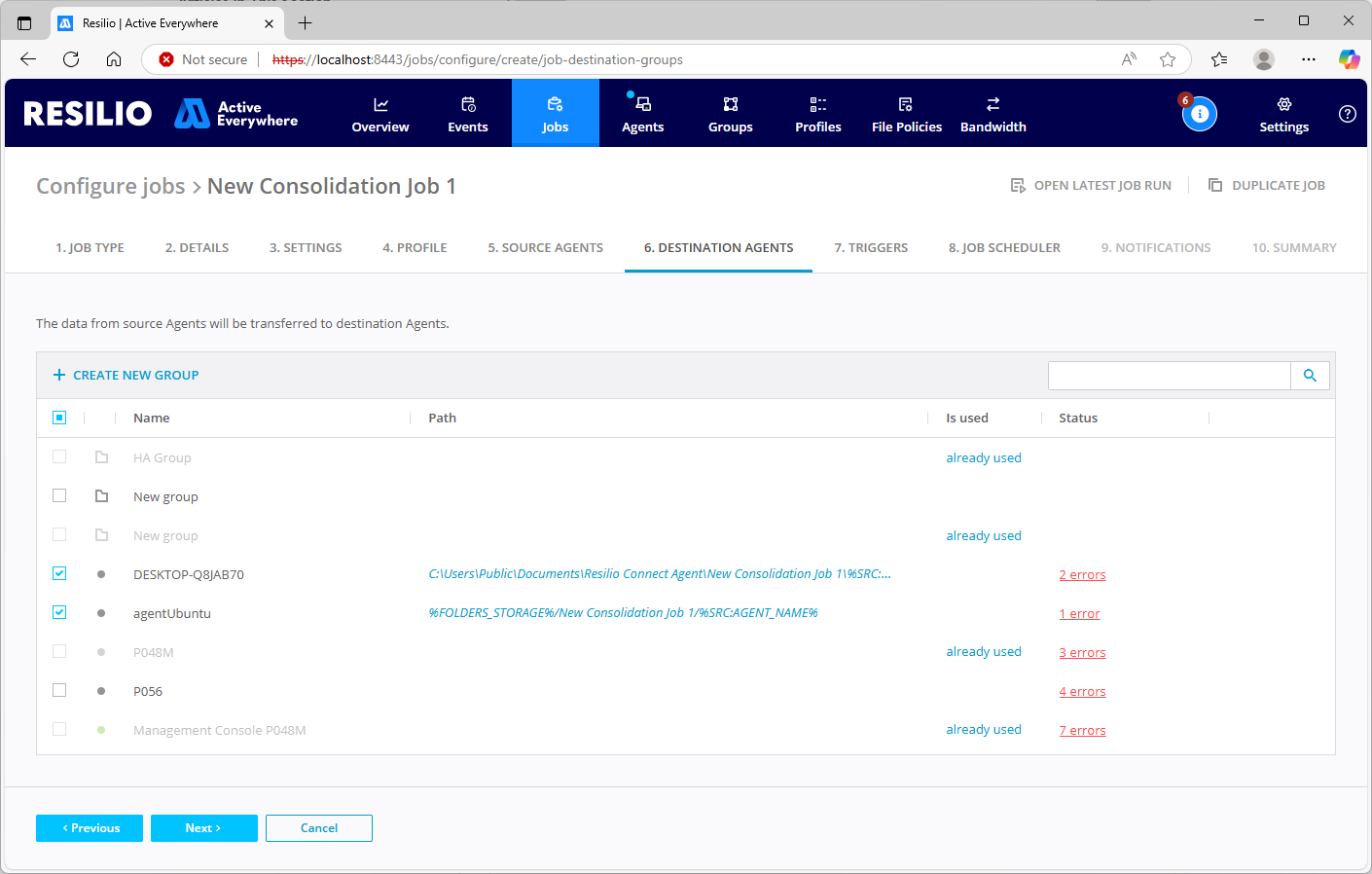
Task: Open the Profiles section
Action: coord(817,114)
